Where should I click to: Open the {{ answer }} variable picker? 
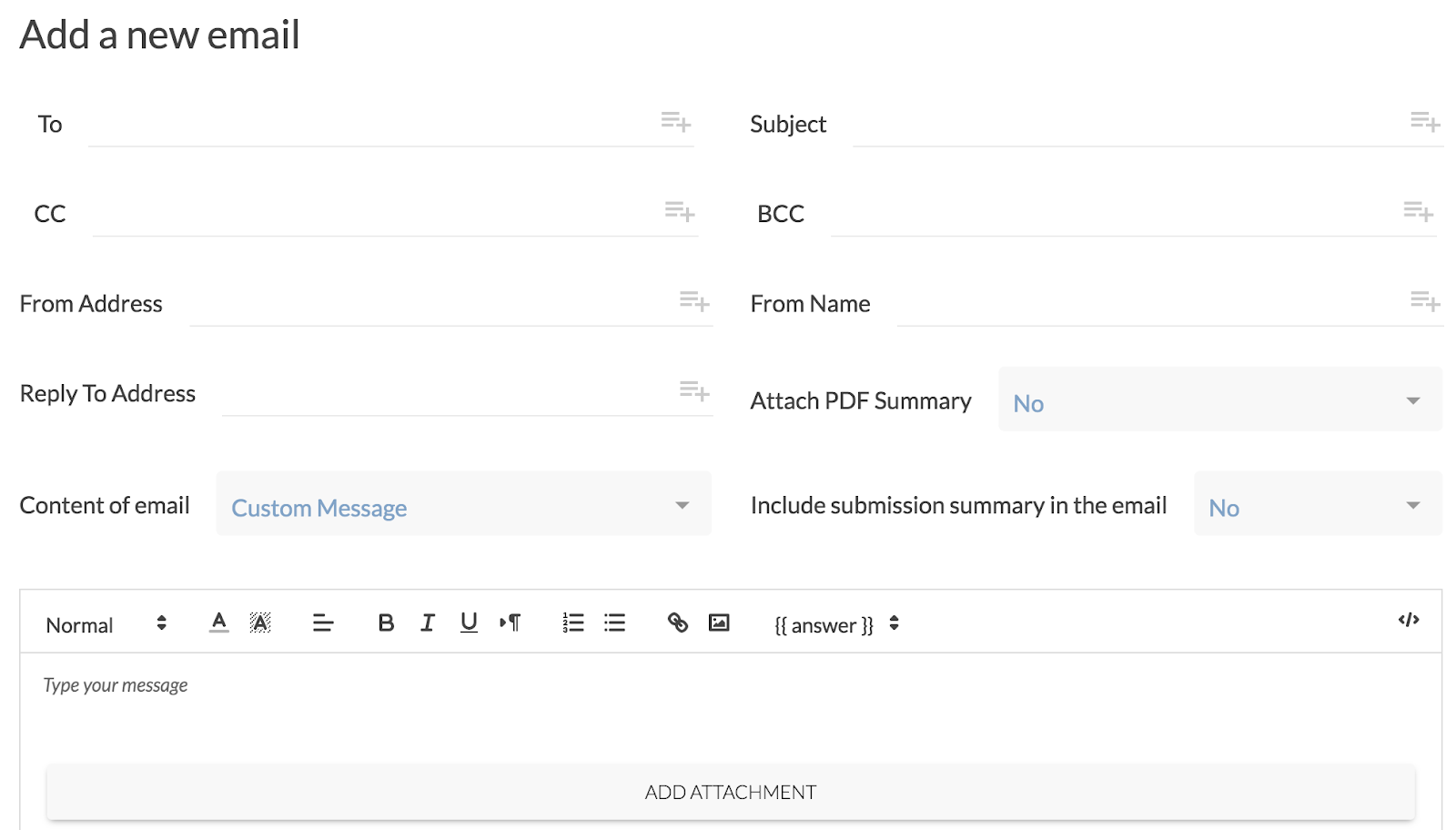(836, 624)
